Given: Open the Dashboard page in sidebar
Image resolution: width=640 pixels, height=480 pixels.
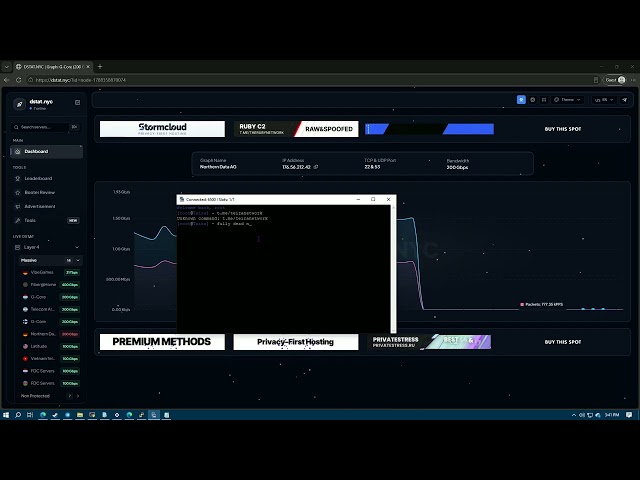Looking at the screenshot, I should [x=46, y=151].
